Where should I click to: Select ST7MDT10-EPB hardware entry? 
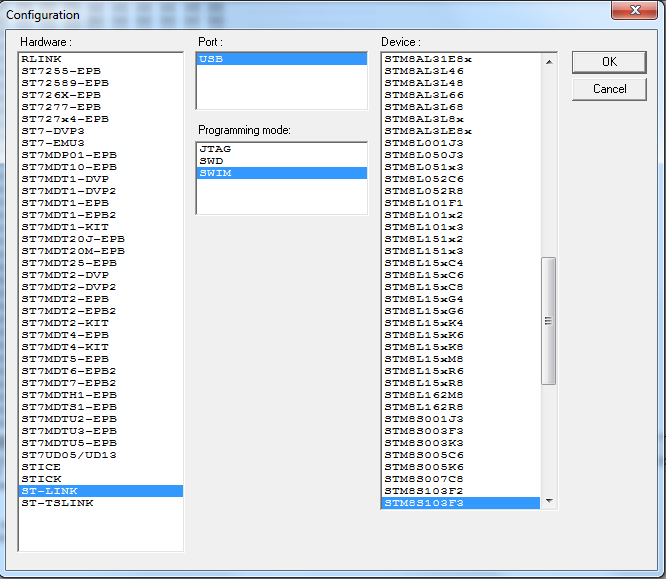pos(101,167)
